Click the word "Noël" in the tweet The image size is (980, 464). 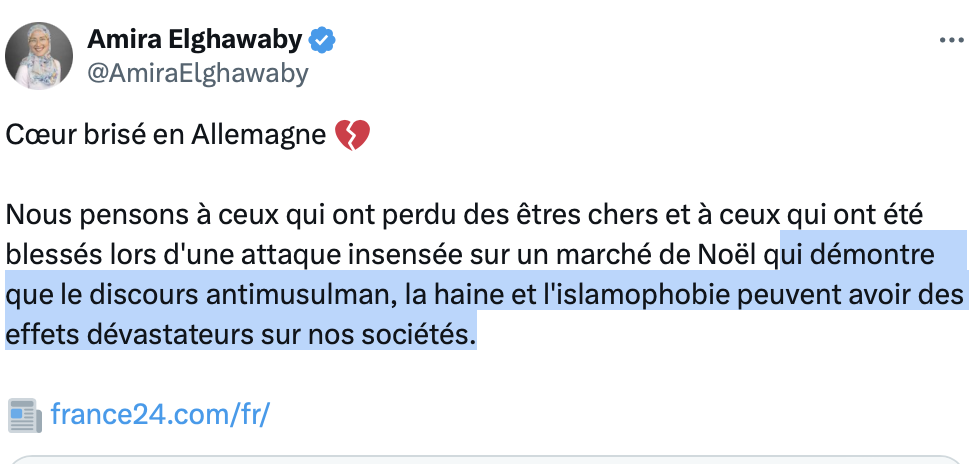coord(739,256)
